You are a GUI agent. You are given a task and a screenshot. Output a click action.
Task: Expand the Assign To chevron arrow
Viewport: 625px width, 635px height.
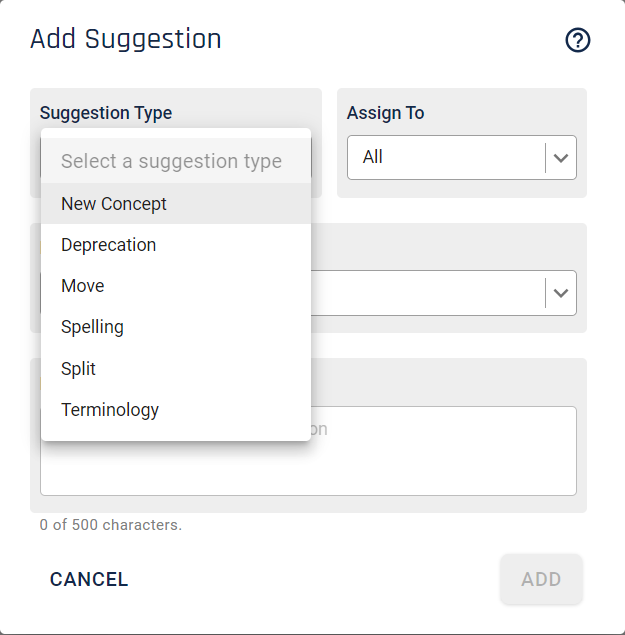pos(561,158)
